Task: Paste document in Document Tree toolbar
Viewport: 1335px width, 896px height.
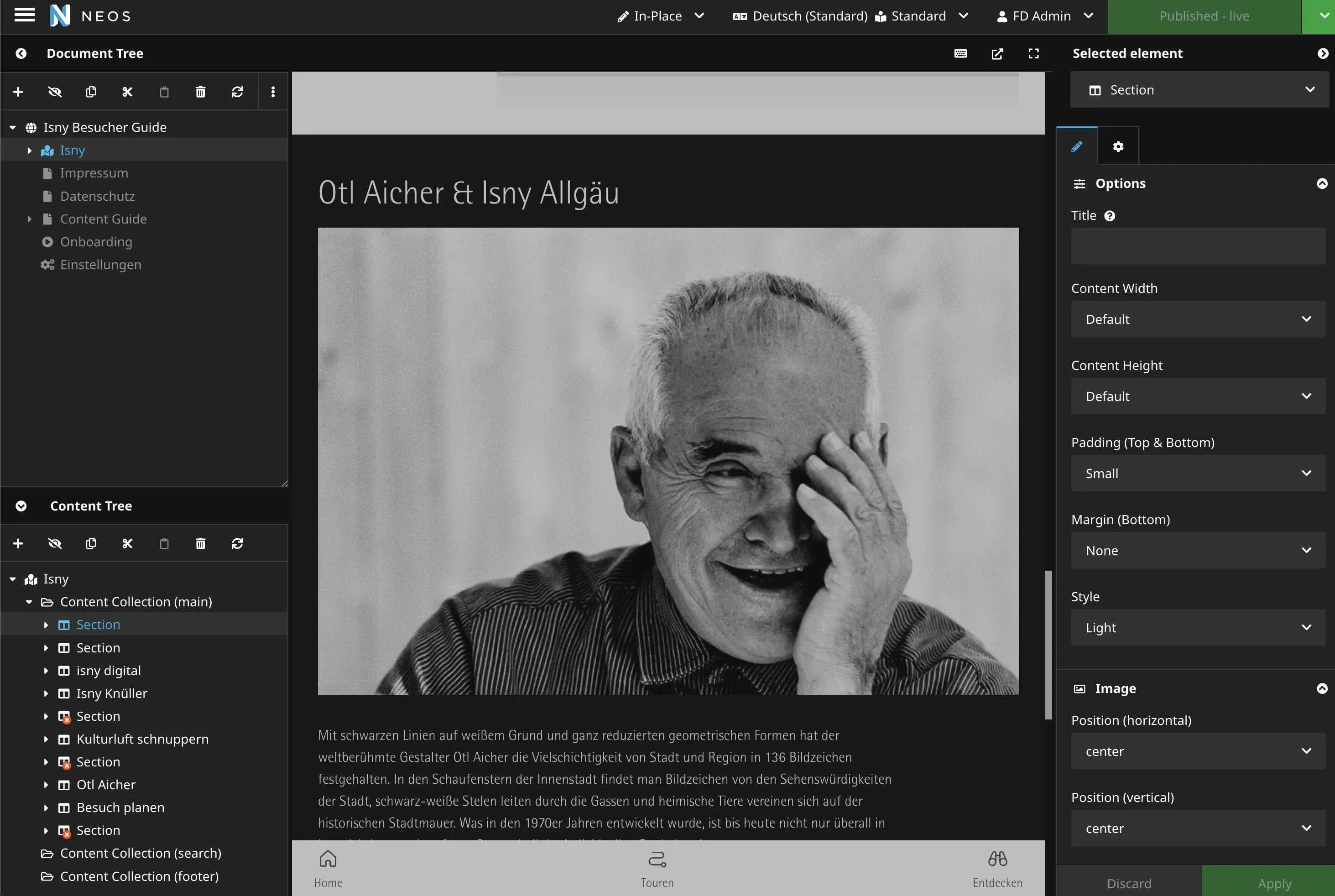Action: tap(164, 92)
